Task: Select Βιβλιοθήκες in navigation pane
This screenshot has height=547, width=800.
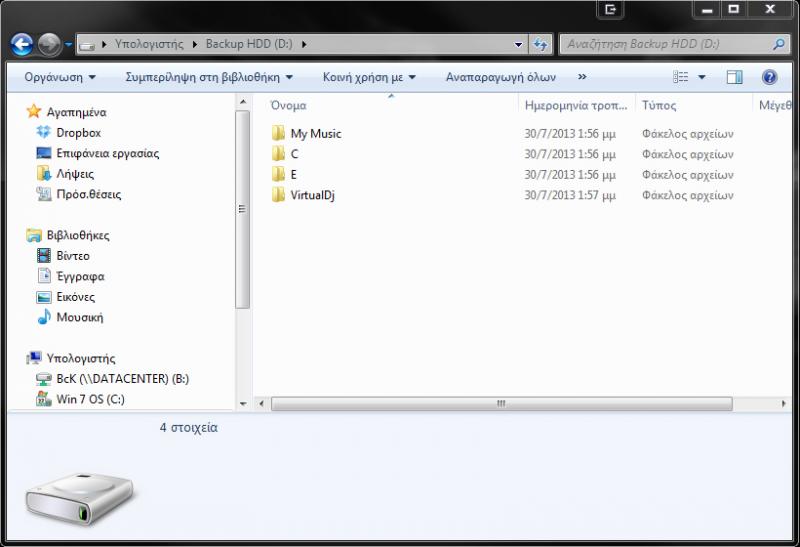Action: pyautogui.click(x=78, y=235)
